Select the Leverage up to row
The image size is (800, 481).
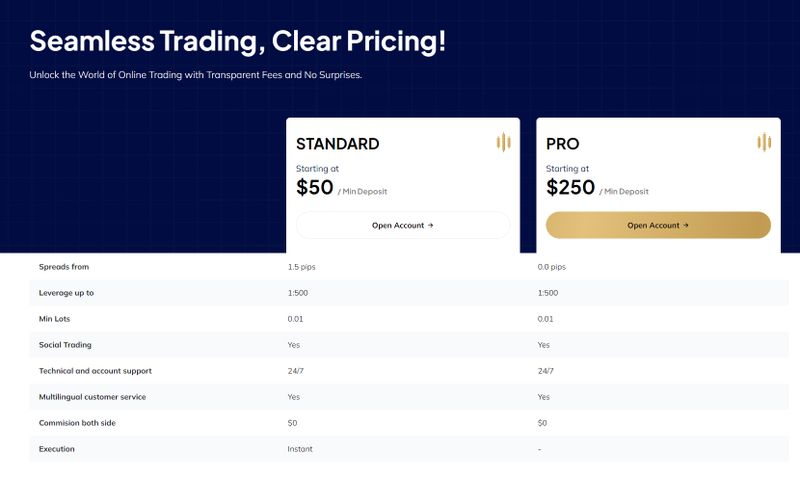pos(409,293)
